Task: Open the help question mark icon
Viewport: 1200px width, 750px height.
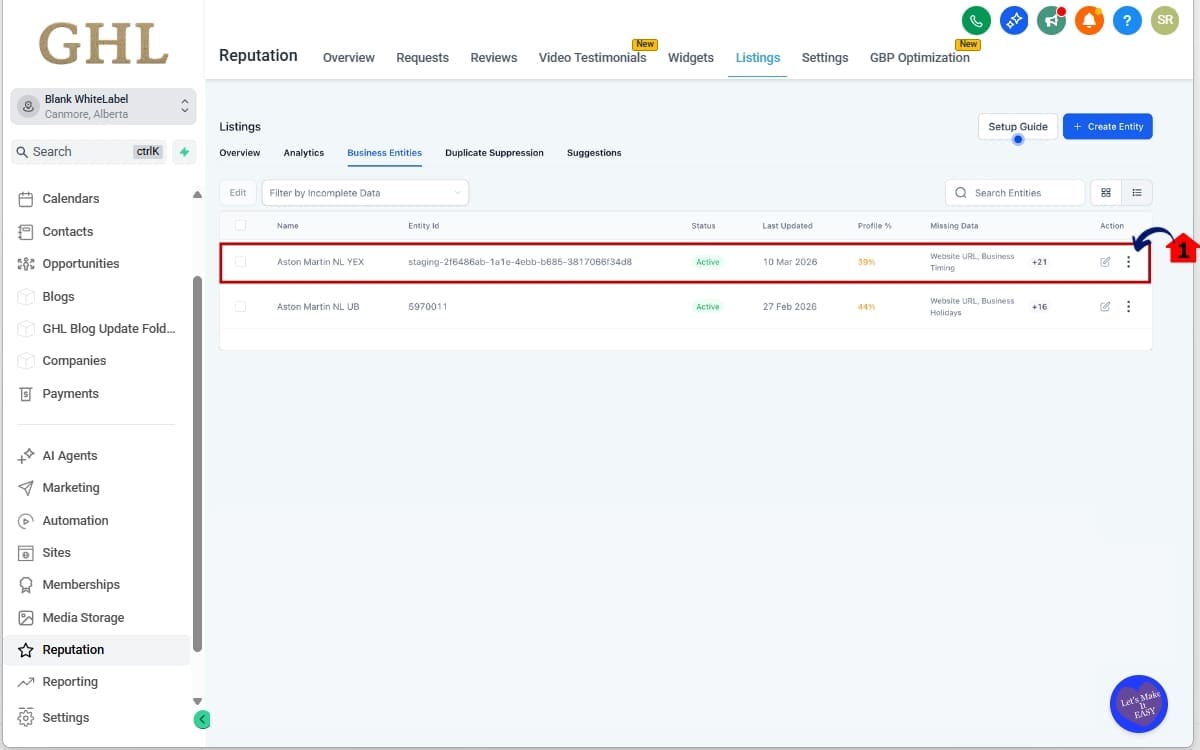Action: 1127,20
